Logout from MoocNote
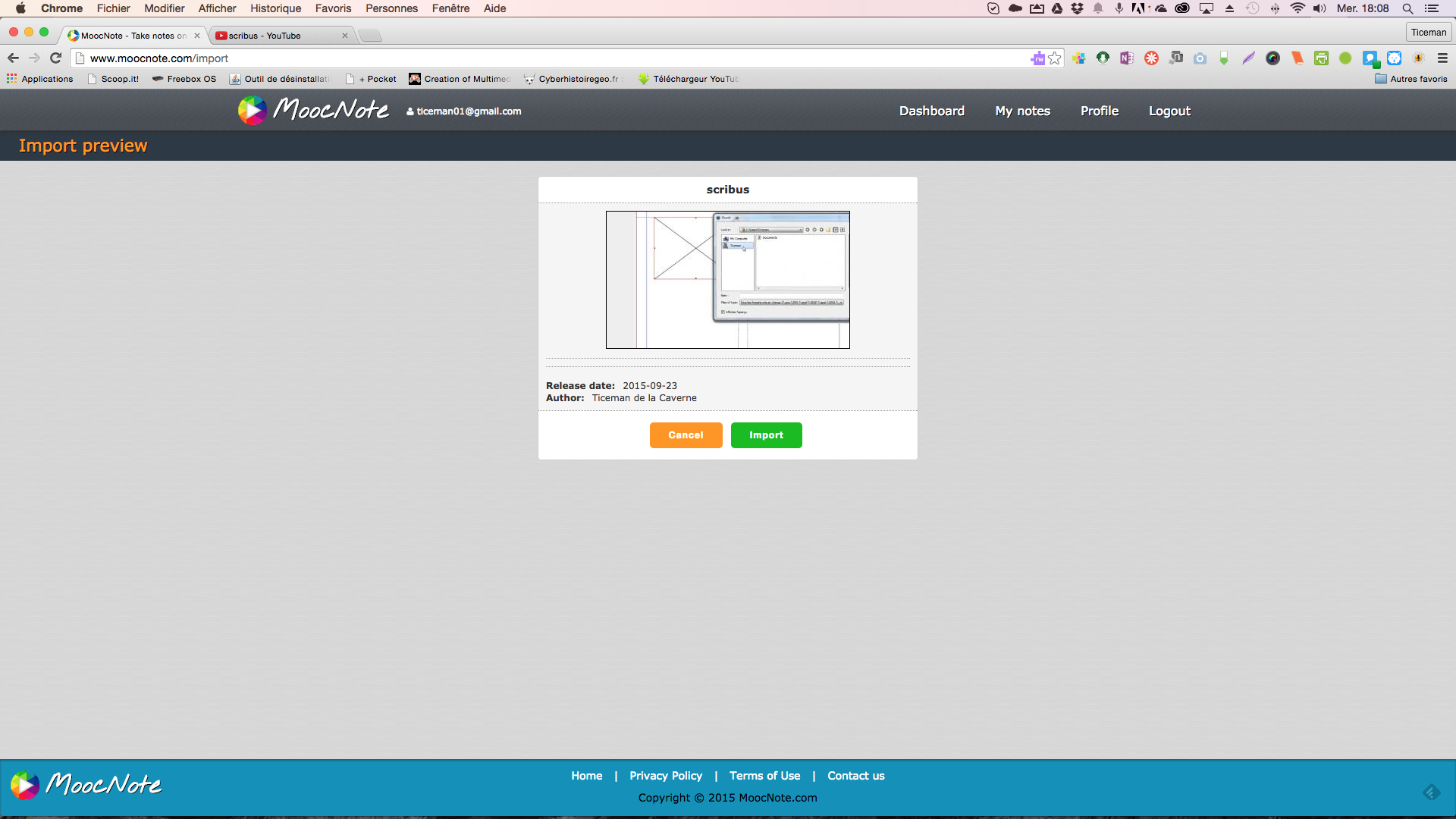 1169,111
